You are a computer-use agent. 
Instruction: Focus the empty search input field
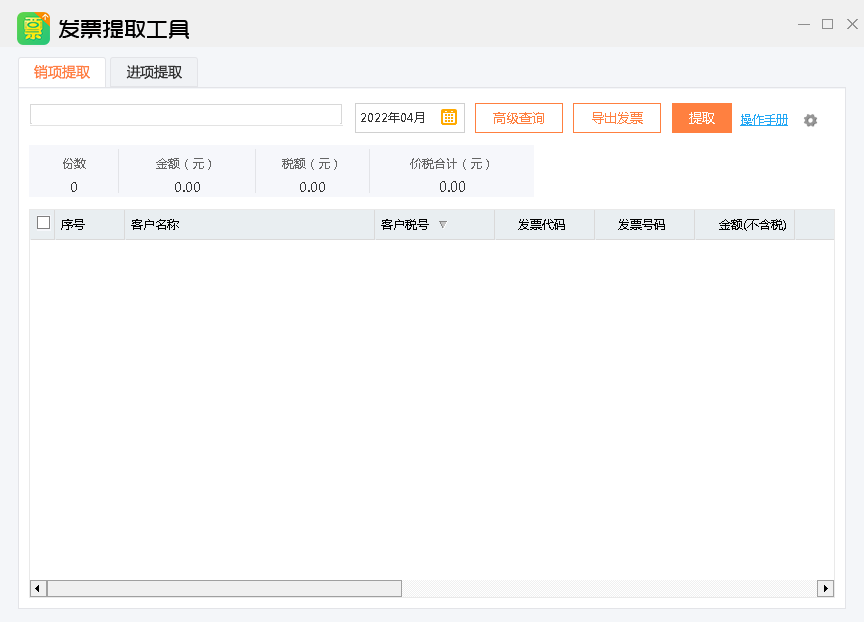186,115
